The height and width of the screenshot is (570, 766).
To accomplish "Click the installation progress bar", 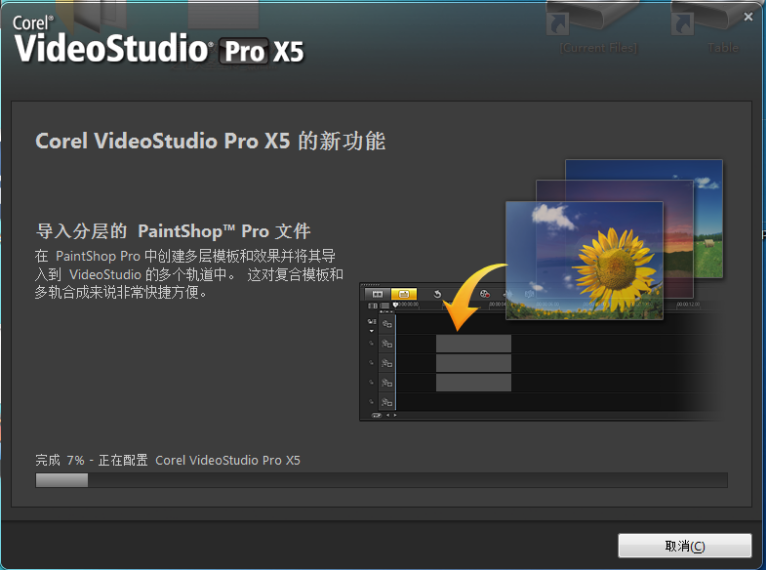I will (382, 480).
